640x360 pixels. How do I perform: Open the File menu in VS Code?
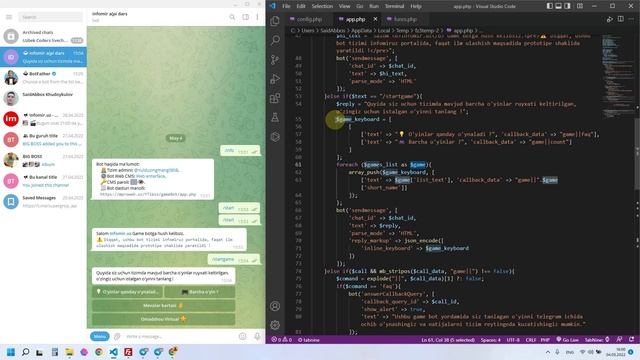(287, 6)
